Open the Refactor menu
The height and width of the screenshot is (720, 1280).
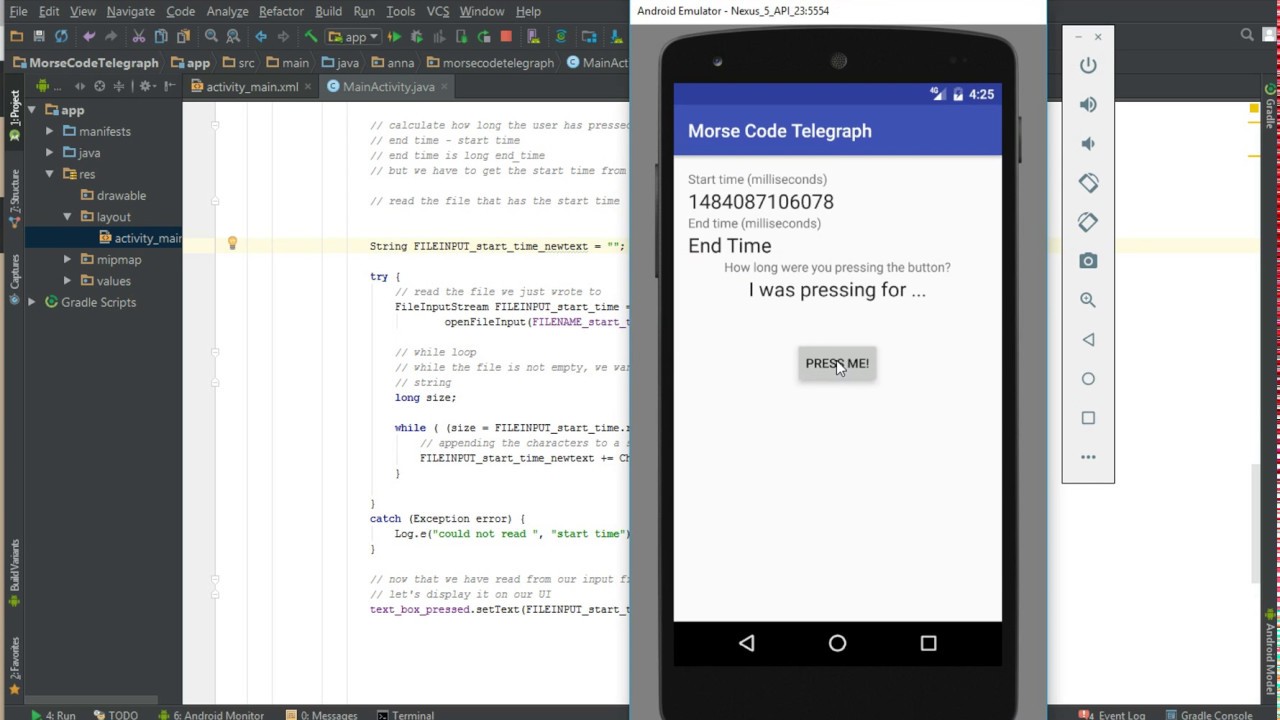281,11
